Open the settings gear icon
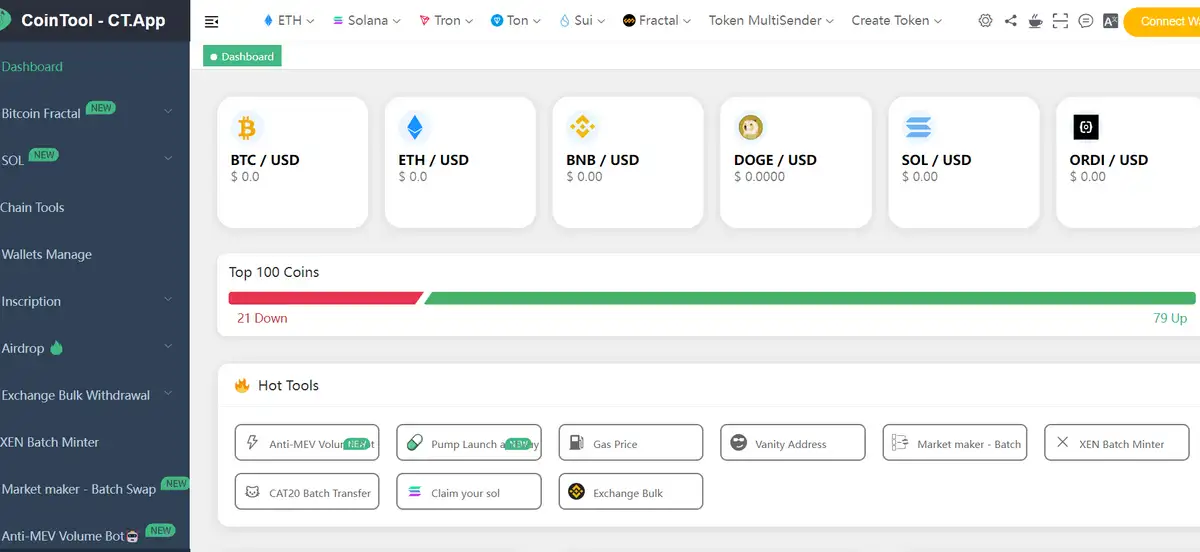The height and width of the screenshot is (552, 1200). [x=985, y=21]
